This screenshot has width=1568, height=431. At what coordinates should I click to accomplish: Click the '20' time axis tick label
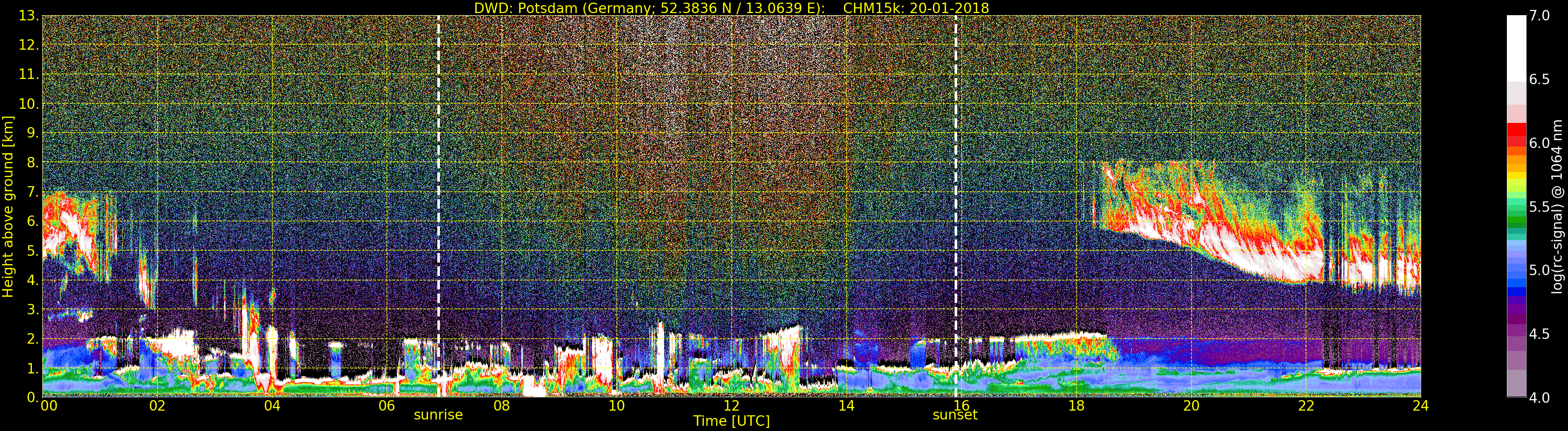[x=1191, y=405]
